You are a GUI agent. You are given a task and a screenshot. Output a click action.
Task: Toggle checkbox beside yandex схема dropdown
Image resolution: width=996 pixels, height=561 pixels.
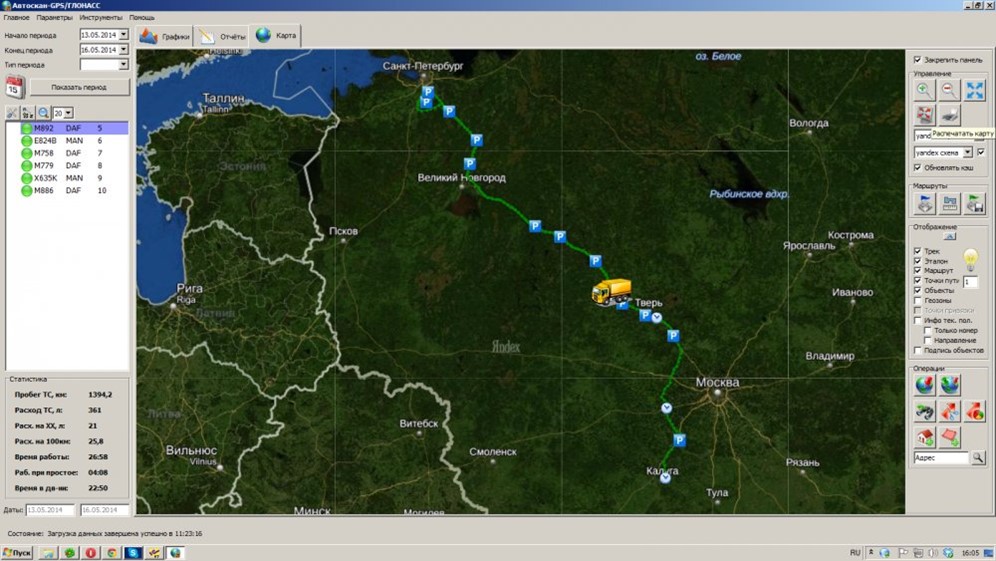(981, 152)
